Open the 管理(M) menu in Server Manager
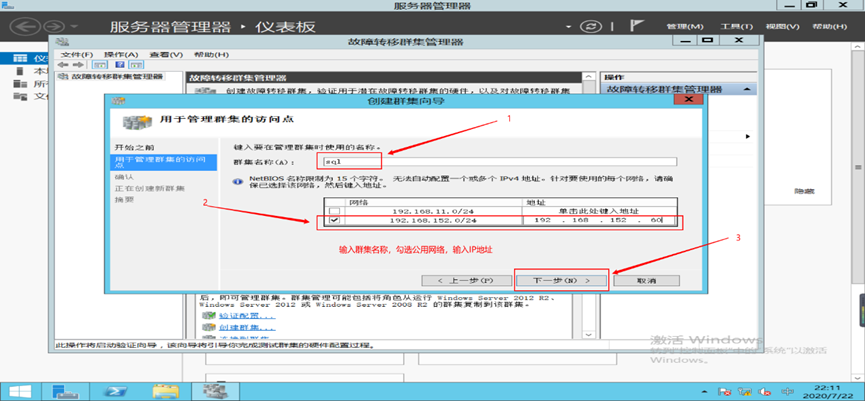The height and width of the screenshot is (401, 865). [x=685, y=26]
